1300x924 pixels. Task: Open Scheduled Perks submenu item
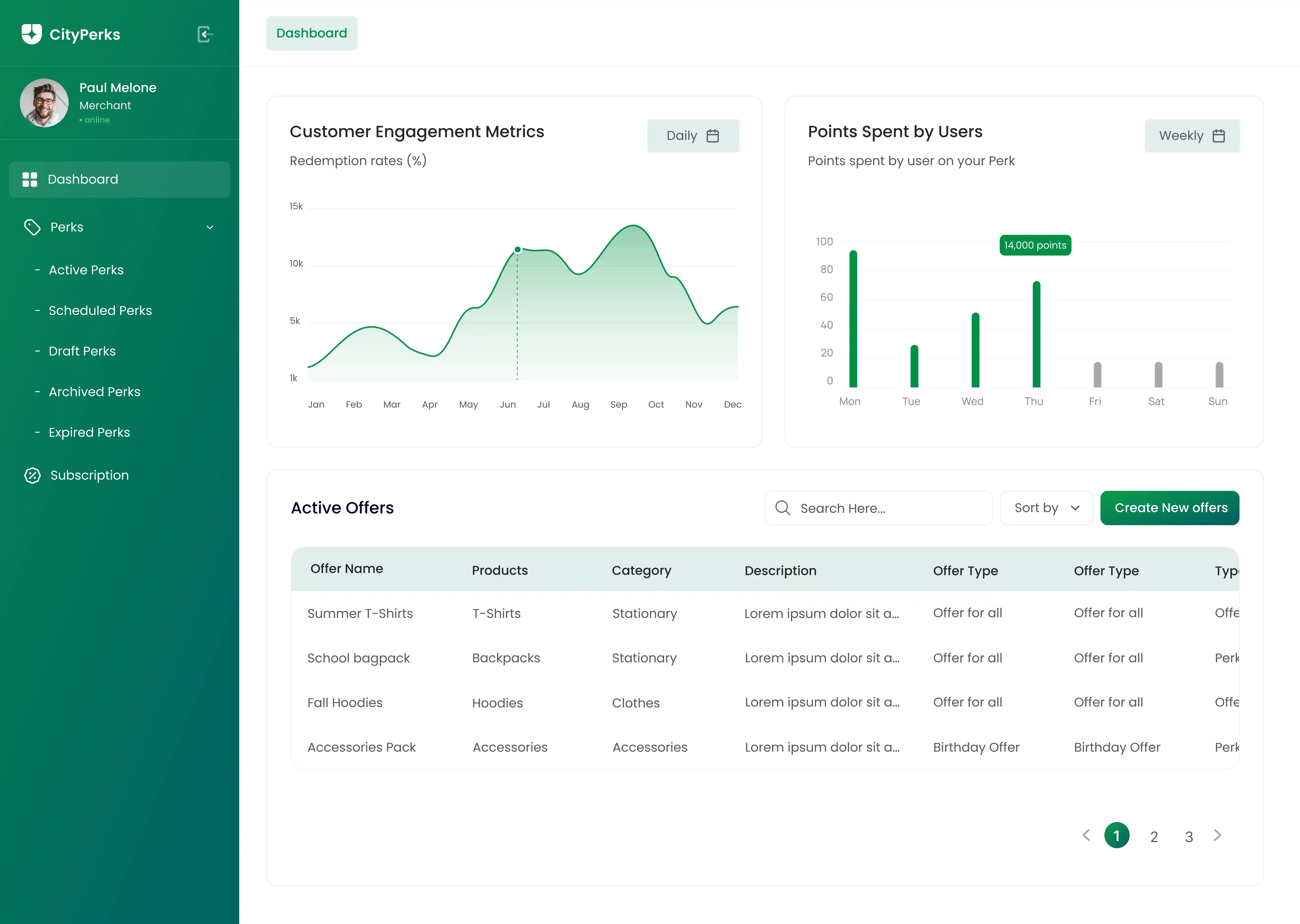[100, 310]
